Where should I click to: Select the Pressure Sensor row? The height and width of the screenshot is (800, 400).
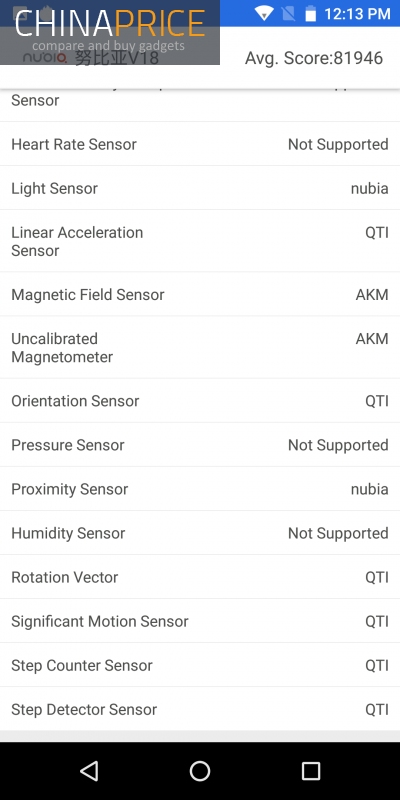pos(200,444)
